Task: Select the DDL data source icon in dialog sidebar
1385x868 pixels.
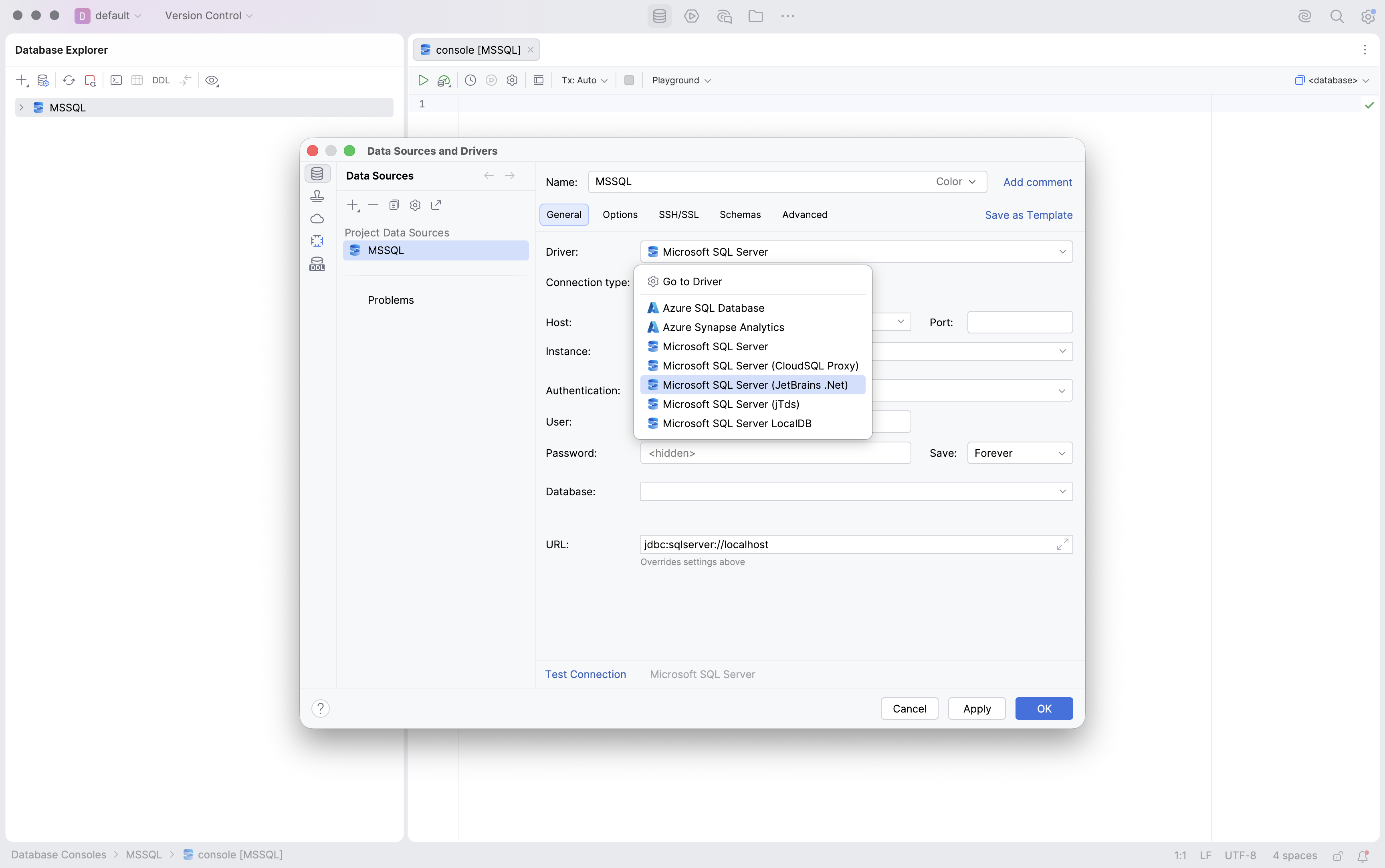Action: (317, 264)
